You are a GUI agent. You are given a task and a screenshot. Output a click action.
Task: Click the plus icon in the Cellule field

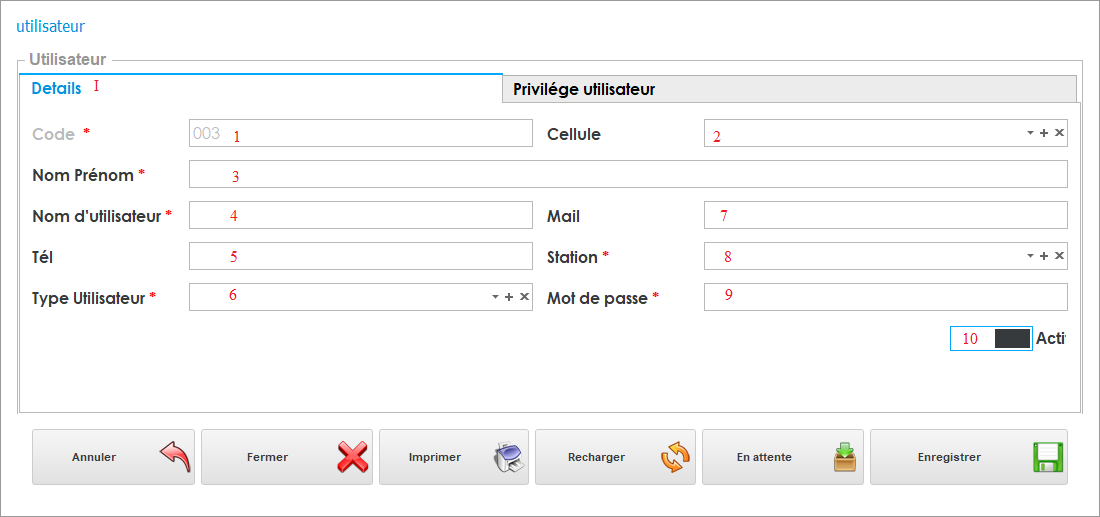click(1044, 133)
